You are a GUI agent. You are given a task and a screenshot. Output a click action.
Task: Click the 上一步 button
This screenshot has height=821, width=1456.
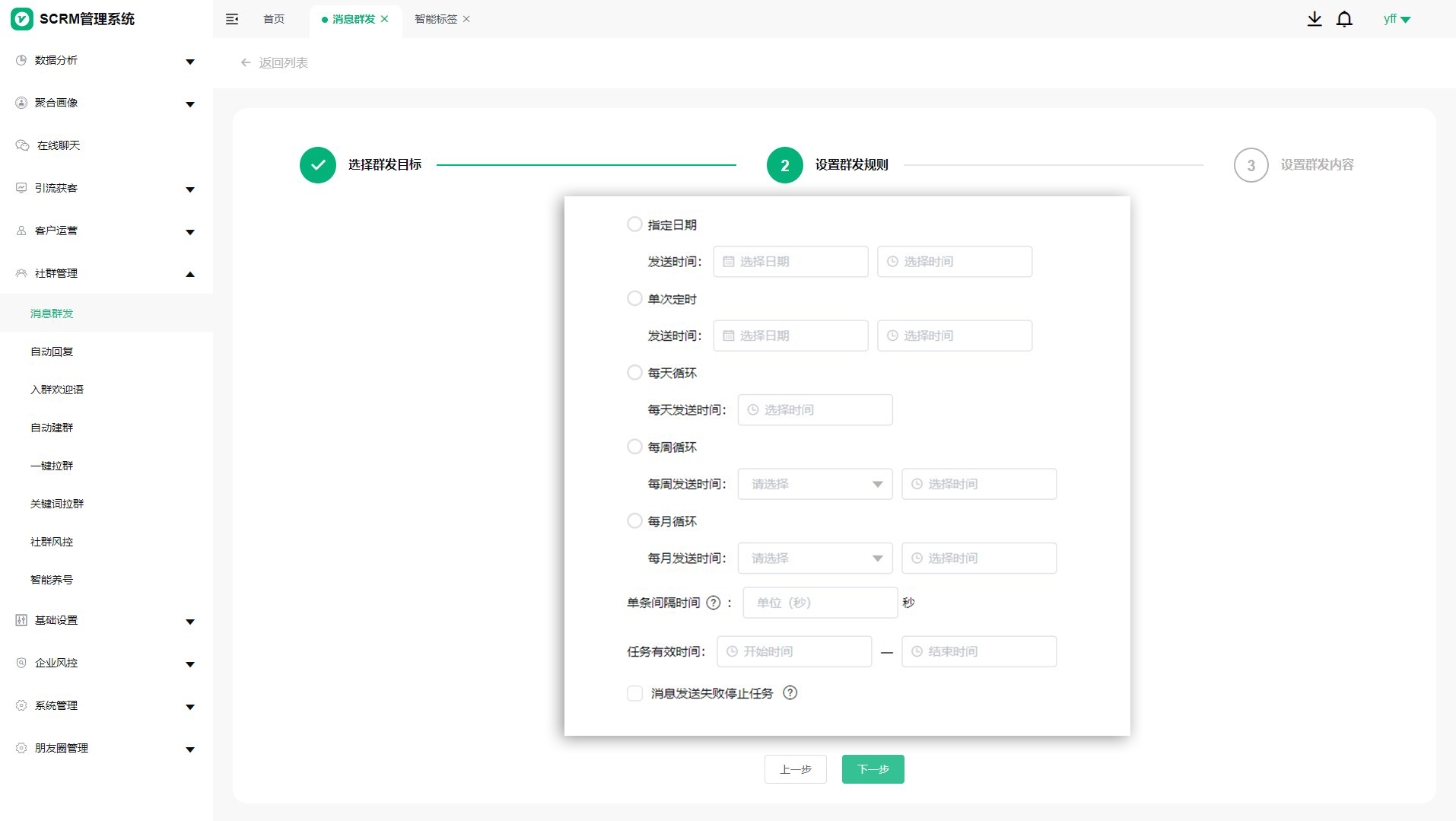tap(796, 769)
